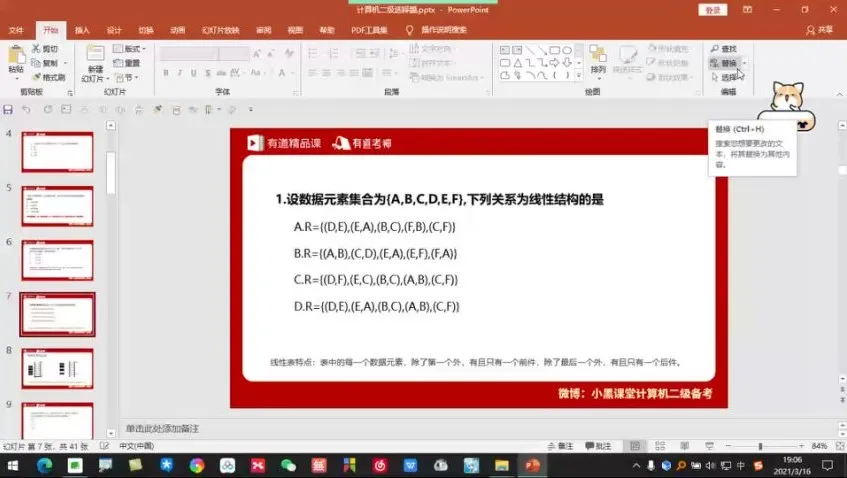Click the Find (查找) magnifier icon
The image size is (847, 478).
tap(714, 49)
